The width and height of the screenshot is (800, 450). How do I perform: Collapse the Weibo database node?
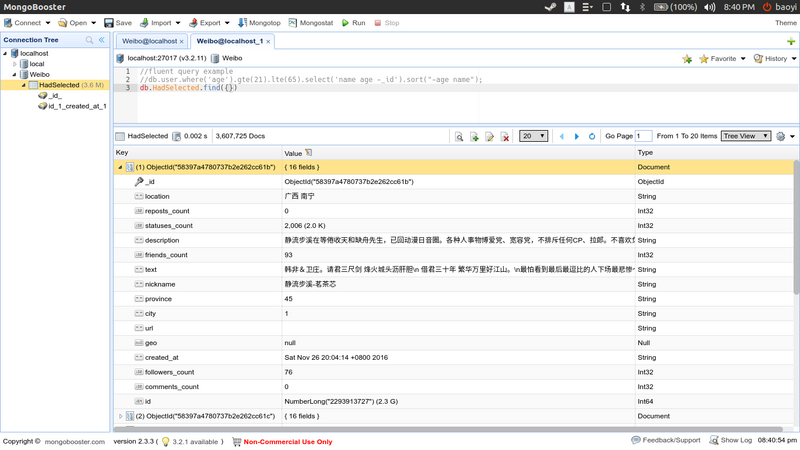pos(14,74)
